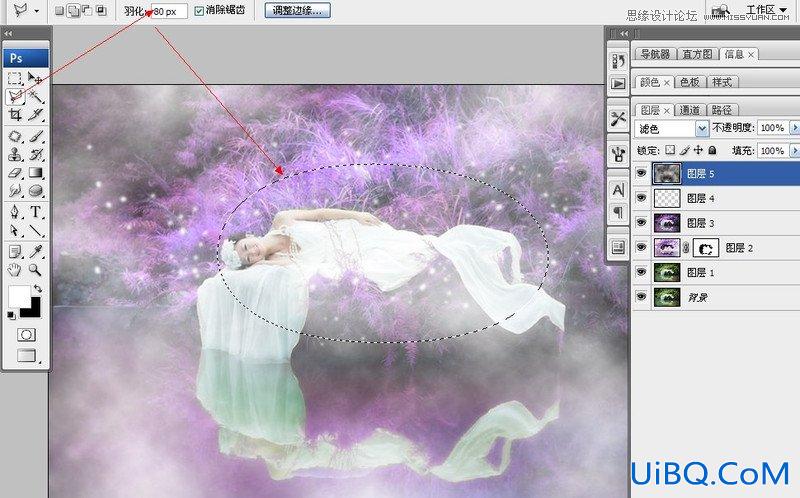Hide layer 图层 3
This screenshot has height=498, width=800.
coord(641,222)
